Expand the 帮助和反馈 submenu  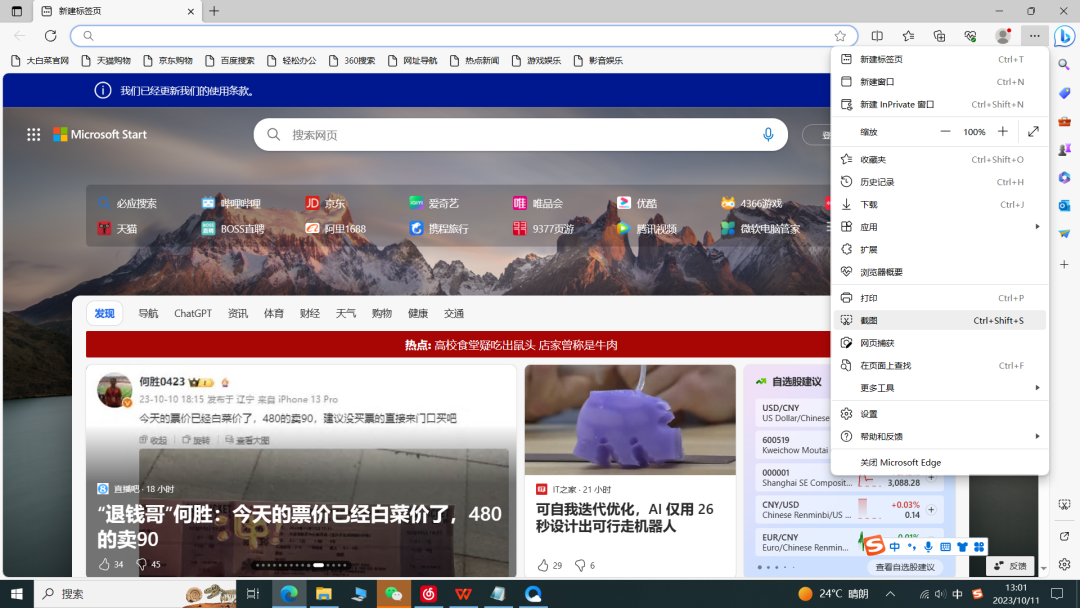click(x=939, y=436)
